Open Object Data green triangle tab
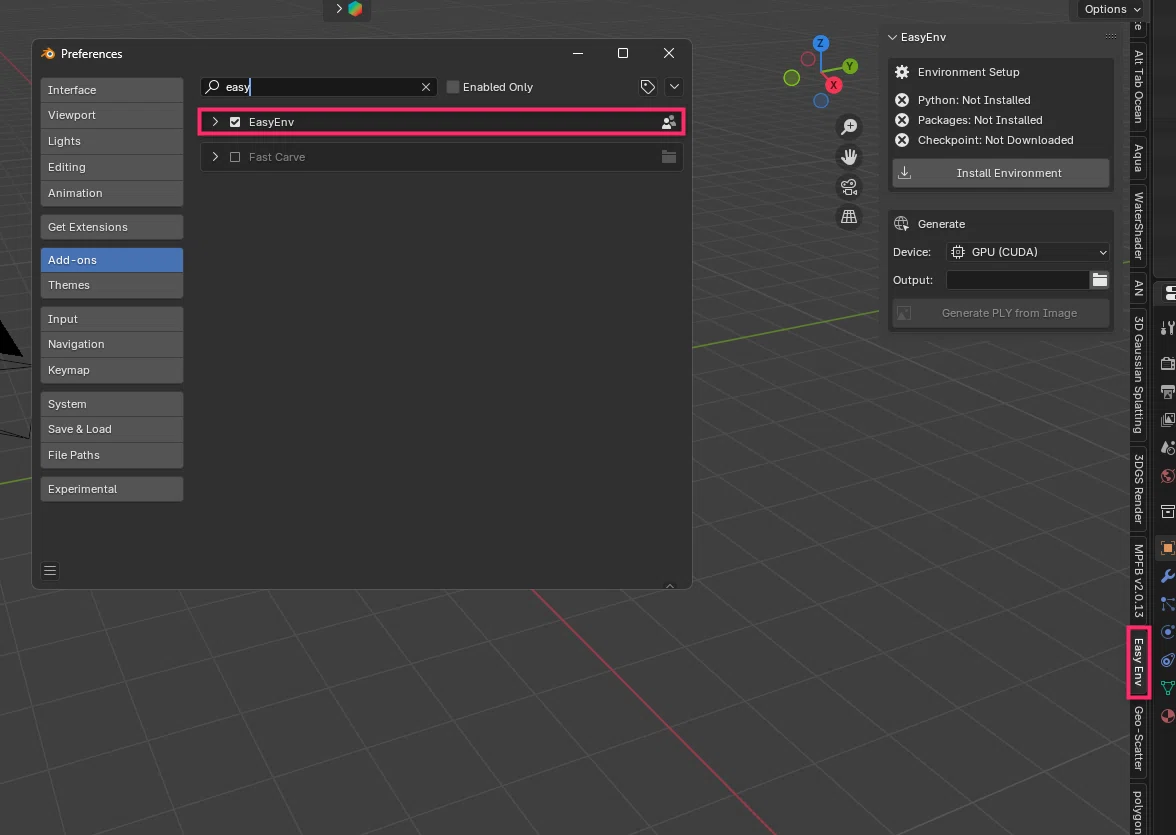The width and height of the screenshot is (1176, 835). [x=1168, y=687]
